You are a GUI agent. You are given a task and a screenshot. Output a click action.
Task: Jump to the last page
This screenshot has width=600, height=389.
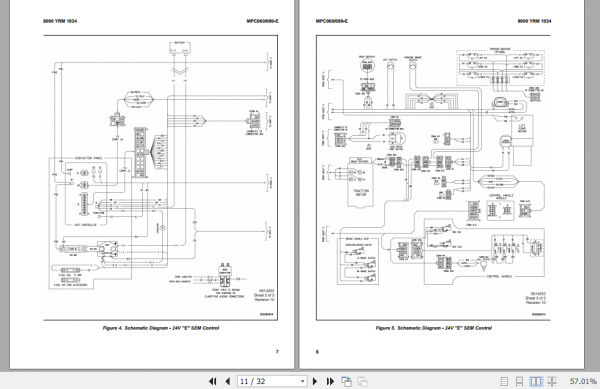click(330, 381)
